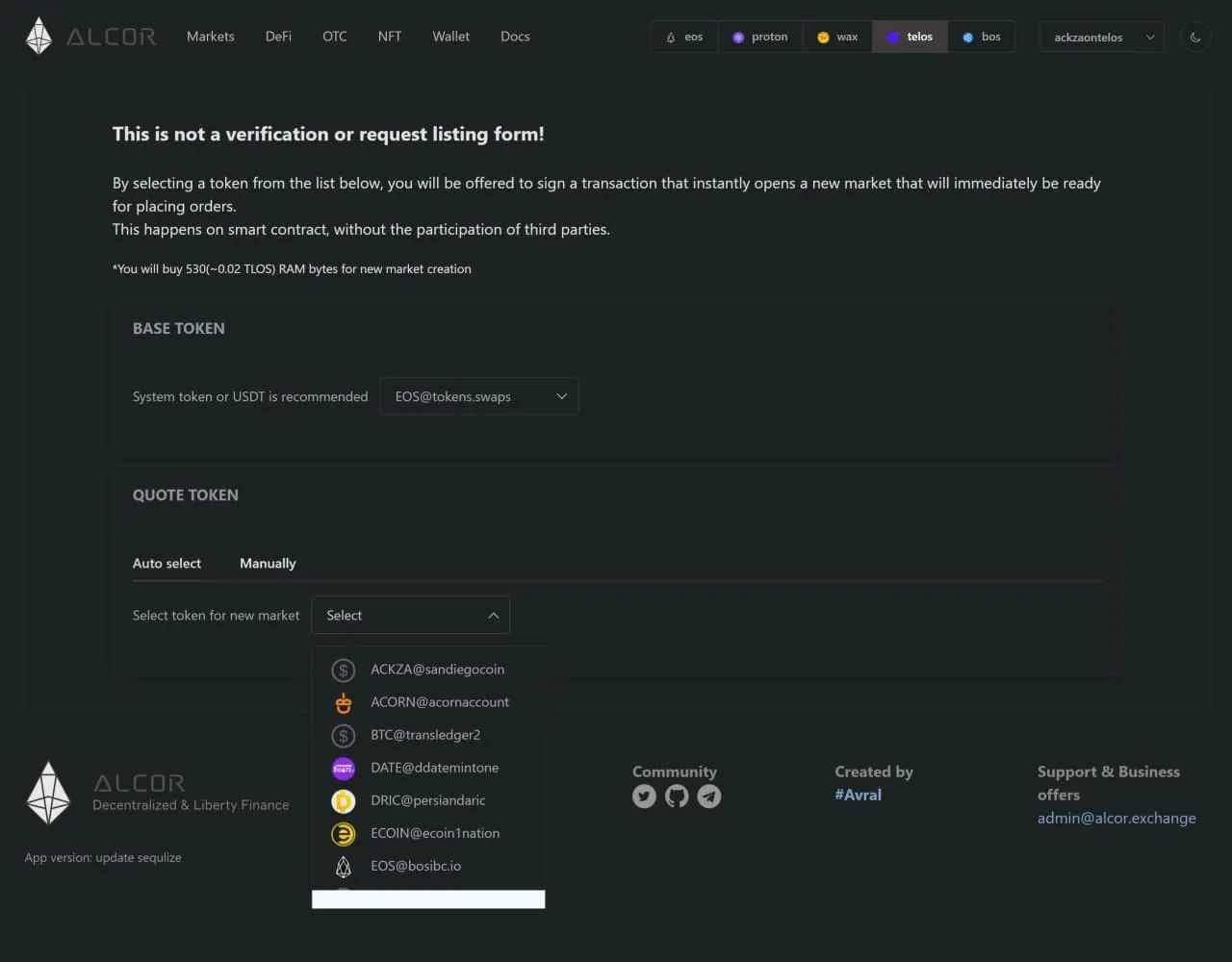Viewport: 1232px width, 962px height.
Task: Open the NFT section
Action: click(x=390, y=37)
